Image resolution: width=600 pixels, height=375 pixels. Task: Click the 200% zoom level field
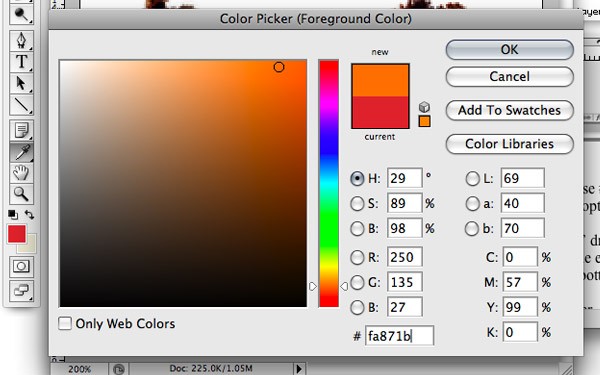[x=79, y=369]
